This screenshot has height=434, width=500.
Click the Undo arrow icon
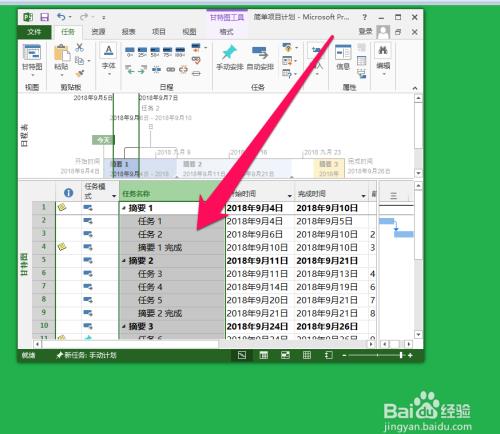click(x=61, y=17)
